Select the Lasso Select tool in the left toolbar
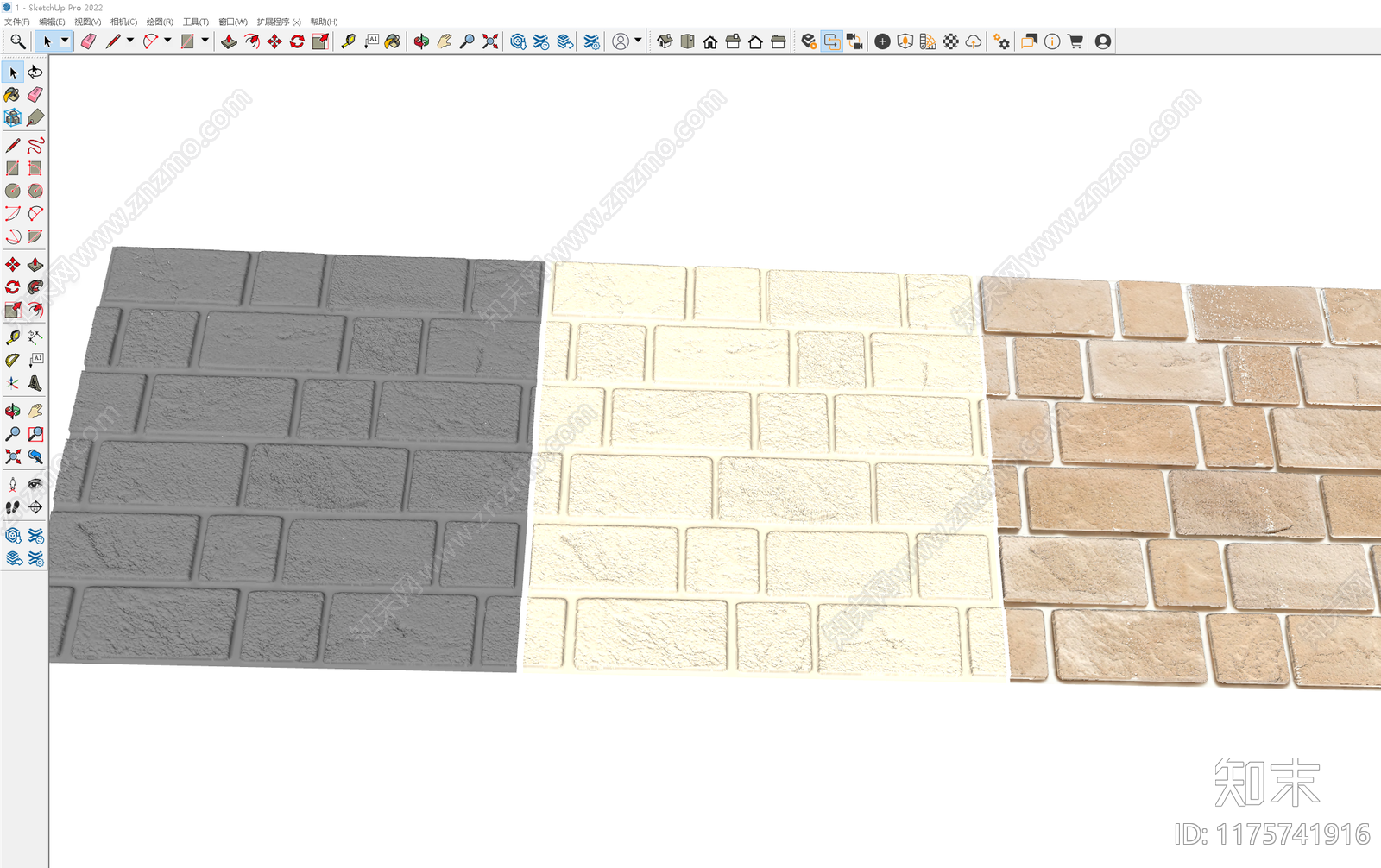 click(x=35, y=72)
